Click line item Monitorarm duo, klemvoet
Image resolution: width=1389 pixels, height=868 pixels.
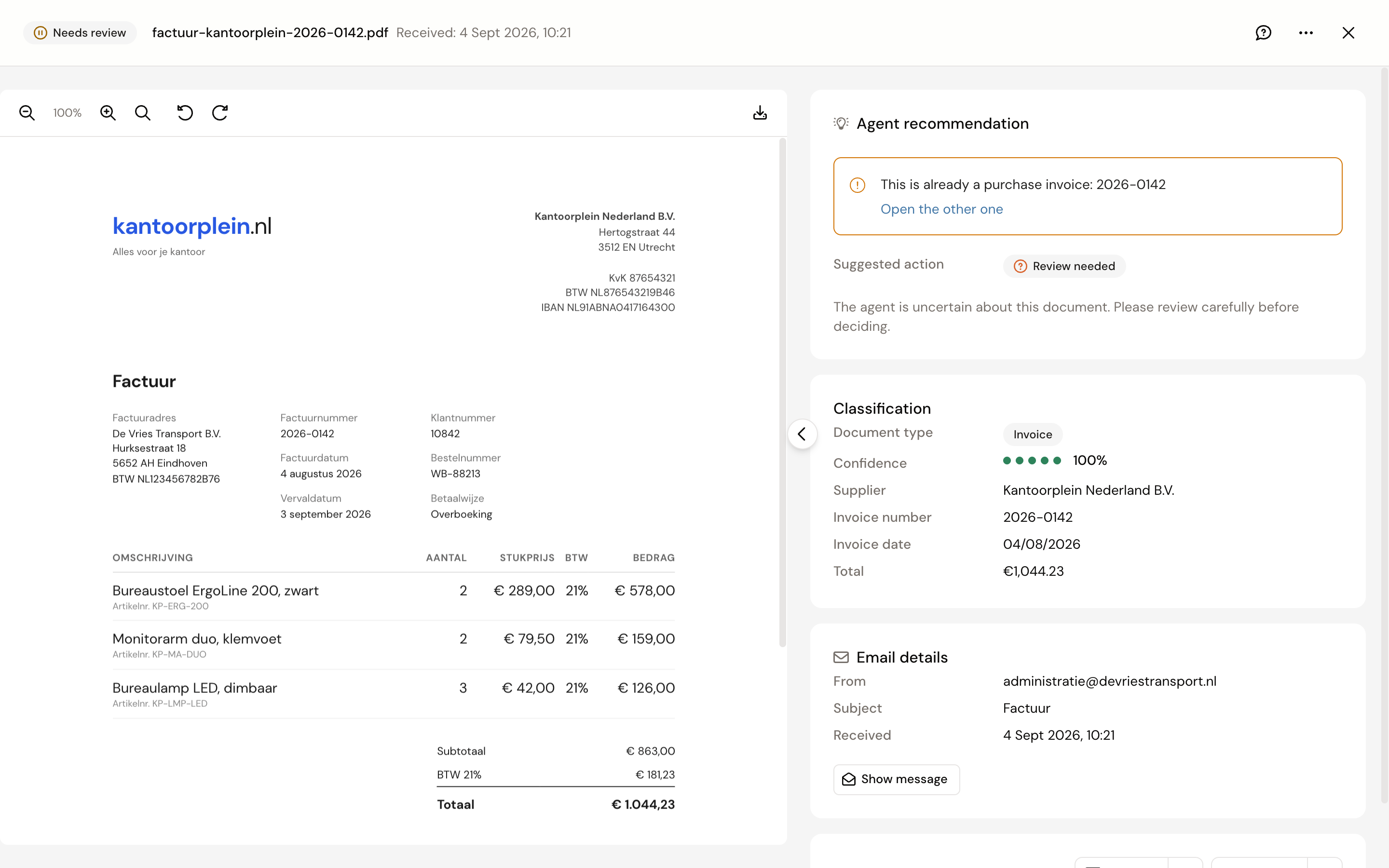197,639
